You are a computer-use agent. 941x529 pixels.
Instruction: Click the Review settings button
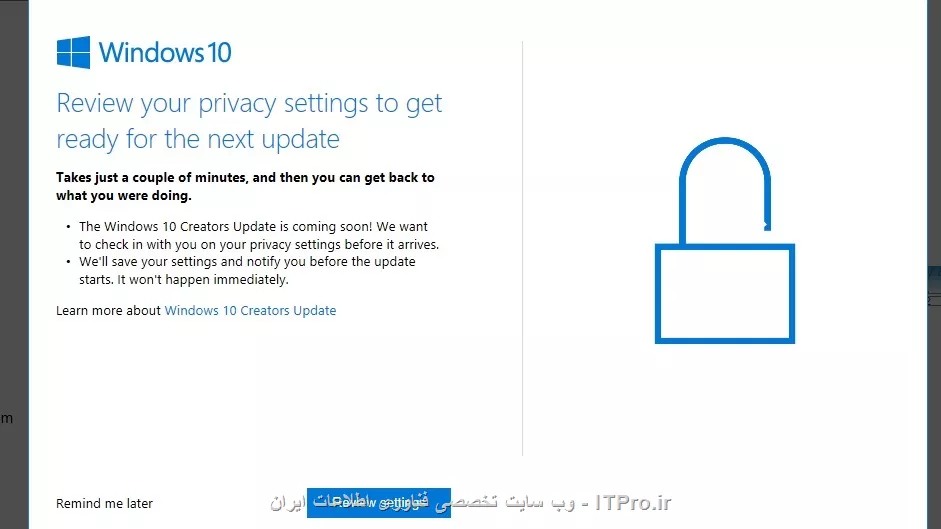[x=379, y=503]
